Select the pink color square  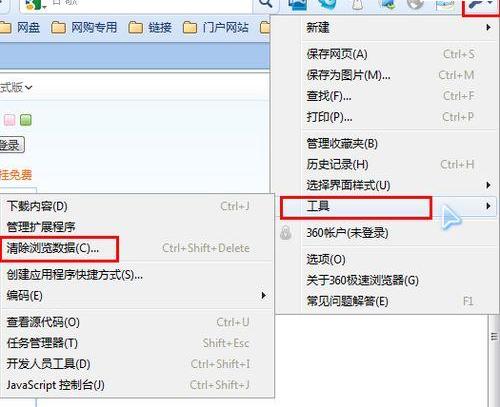point(9,120)
